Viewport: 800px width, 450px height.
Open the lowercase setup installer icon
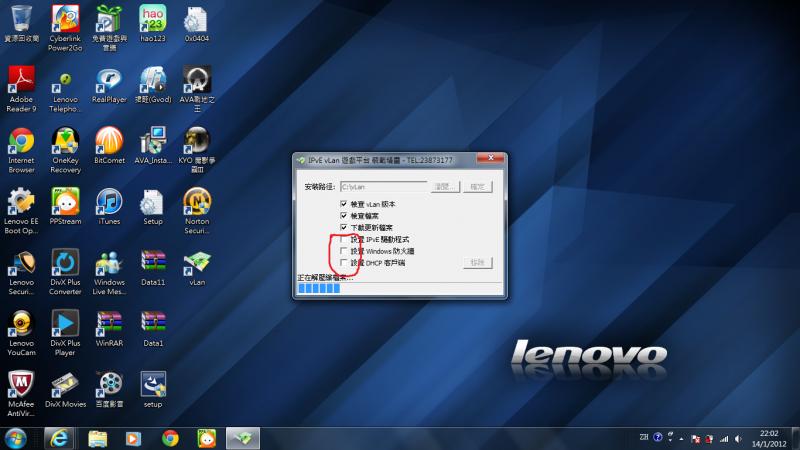tap(153, 389)
